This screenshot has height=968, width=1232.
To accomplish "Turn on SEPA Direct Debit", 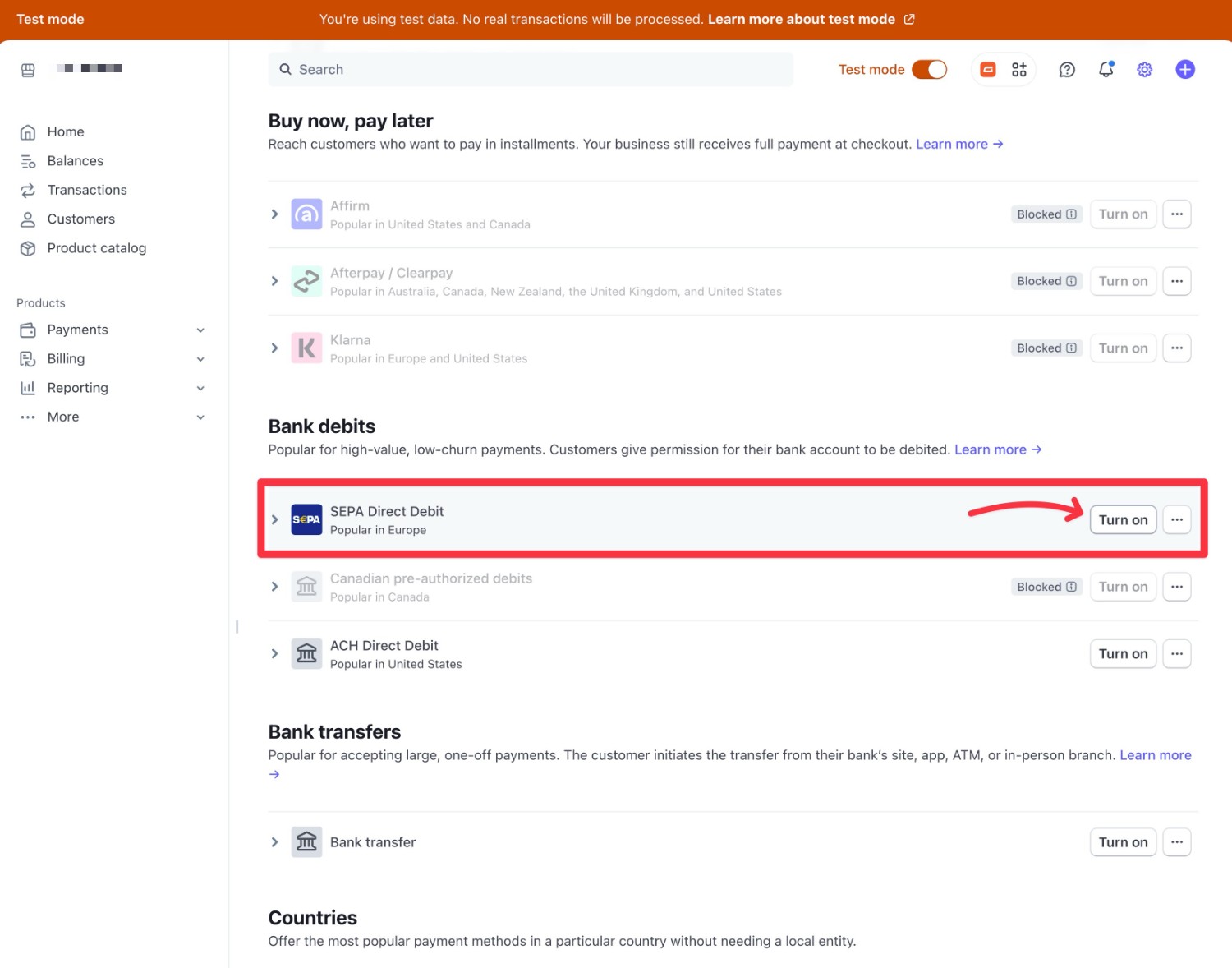I will [1123, 519].
